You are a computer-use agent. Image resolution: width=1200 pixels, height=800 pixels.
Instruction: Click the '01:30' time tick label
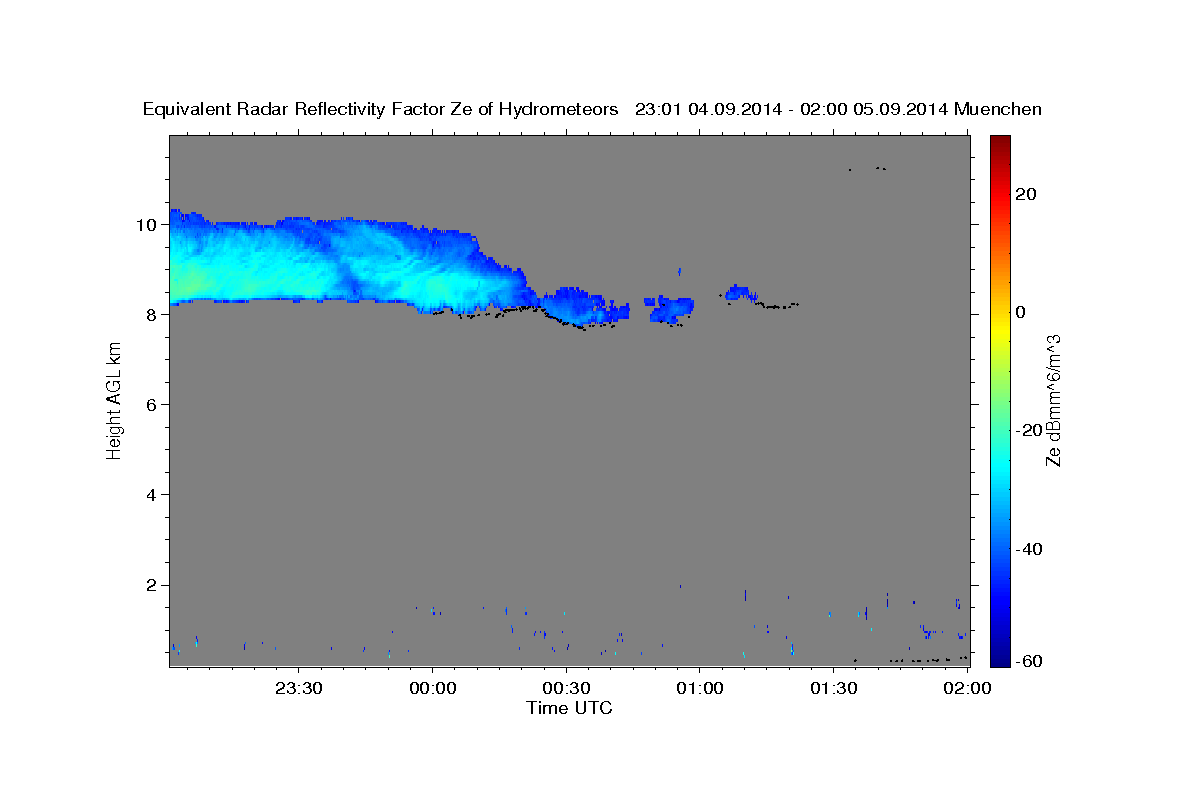pyautogui.click(x=833, y=688)
